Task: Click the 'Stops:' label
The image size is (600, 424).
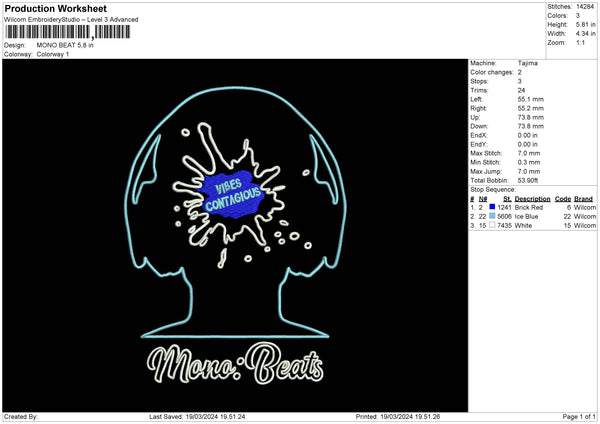Action: 479,81
